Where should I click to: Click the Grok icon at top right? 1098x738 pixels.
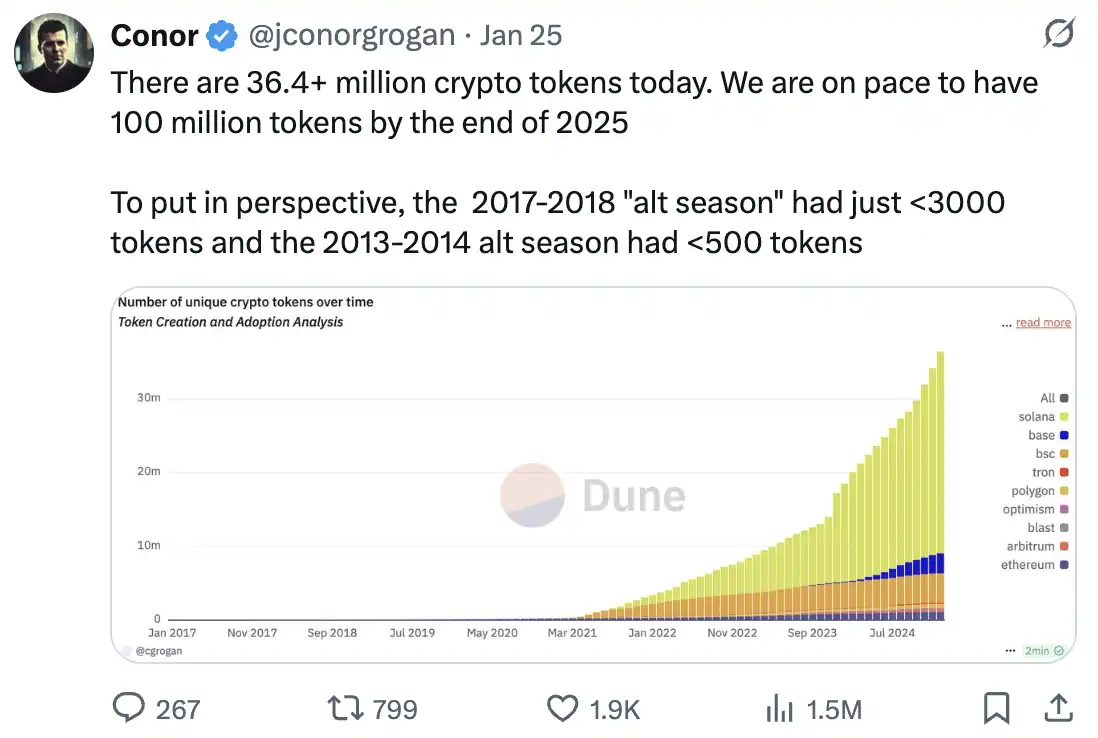pos(1058,35)
